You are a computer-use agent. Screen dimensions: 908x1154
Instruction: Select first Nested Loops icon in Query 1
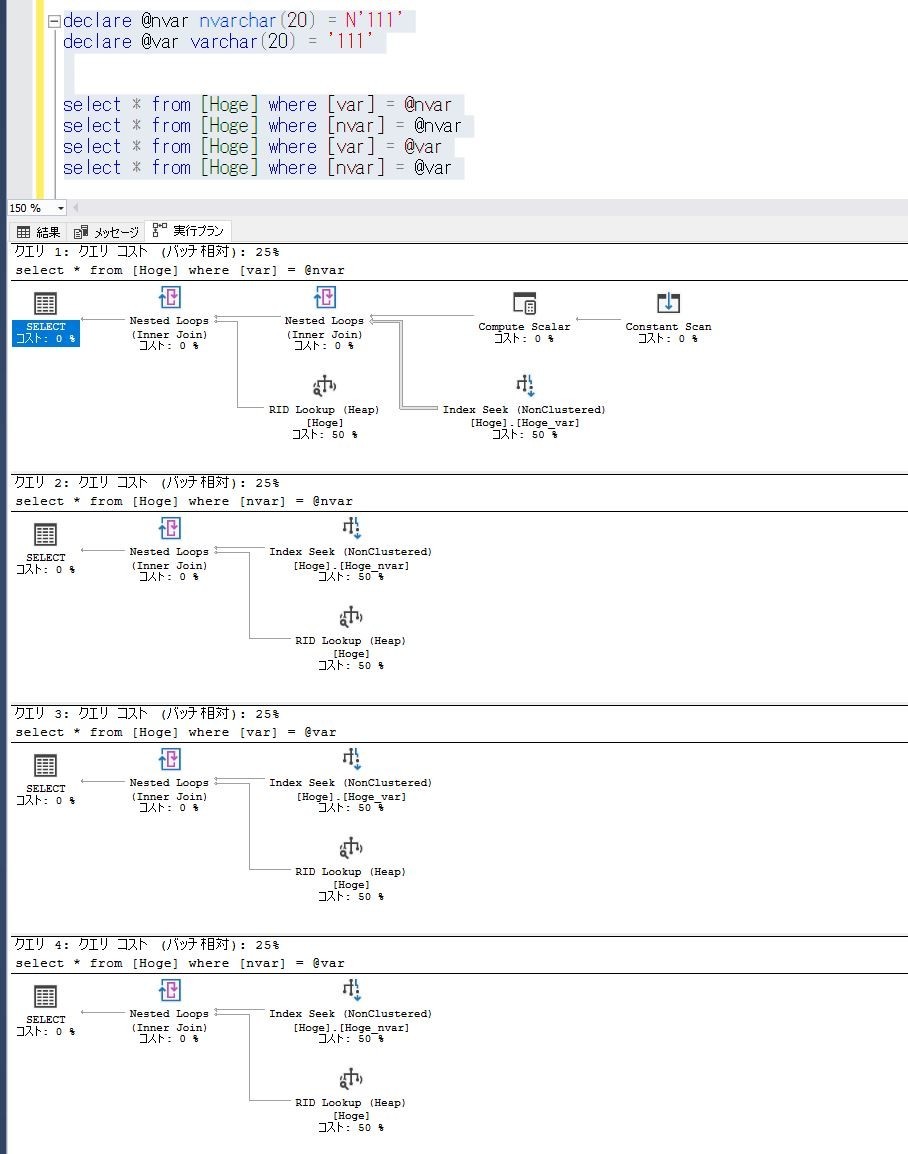click(x=169, y=297)
